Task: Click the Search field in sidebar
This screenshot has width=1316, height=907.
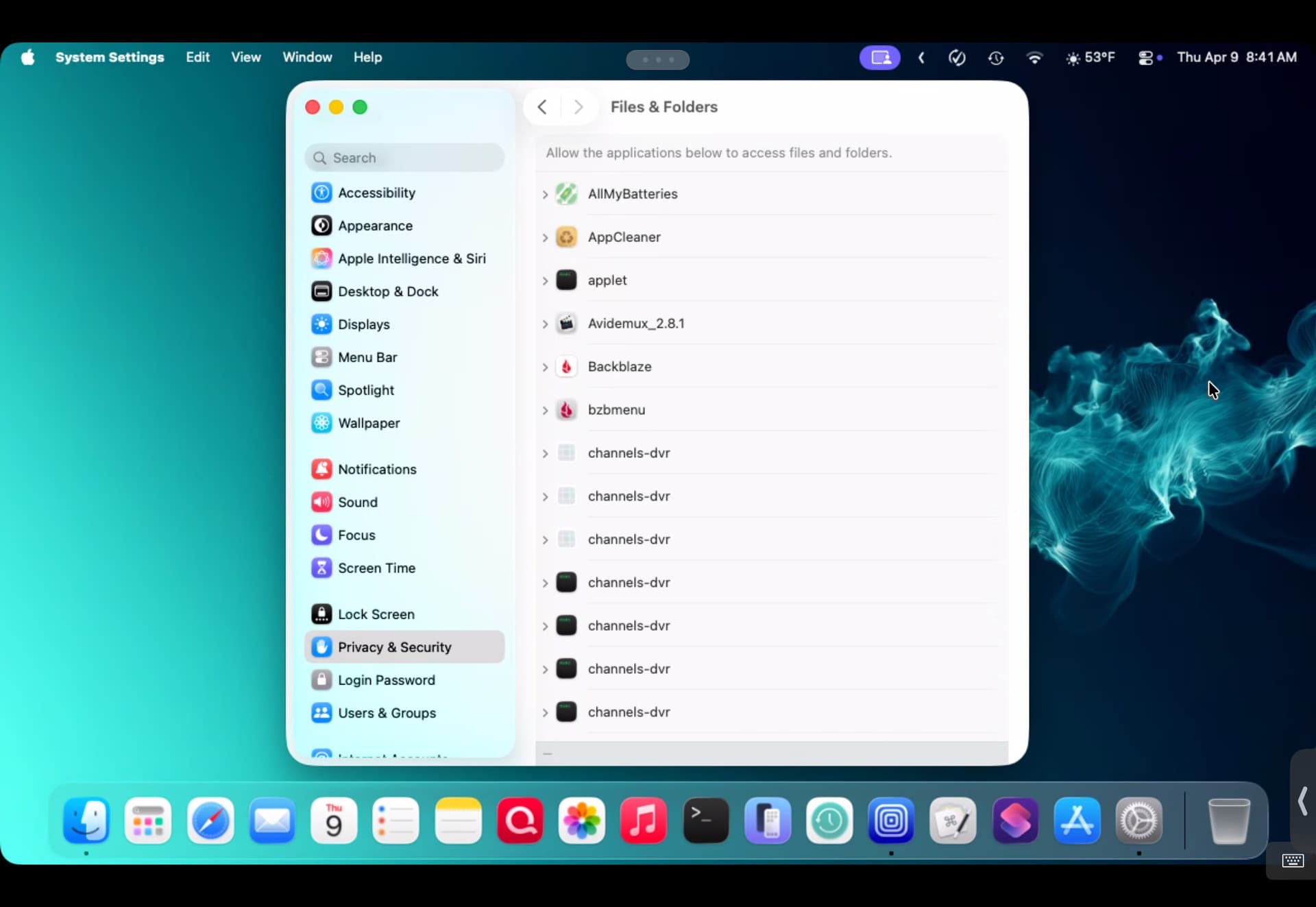Action: pyautogui.click(x=404, y=158)
